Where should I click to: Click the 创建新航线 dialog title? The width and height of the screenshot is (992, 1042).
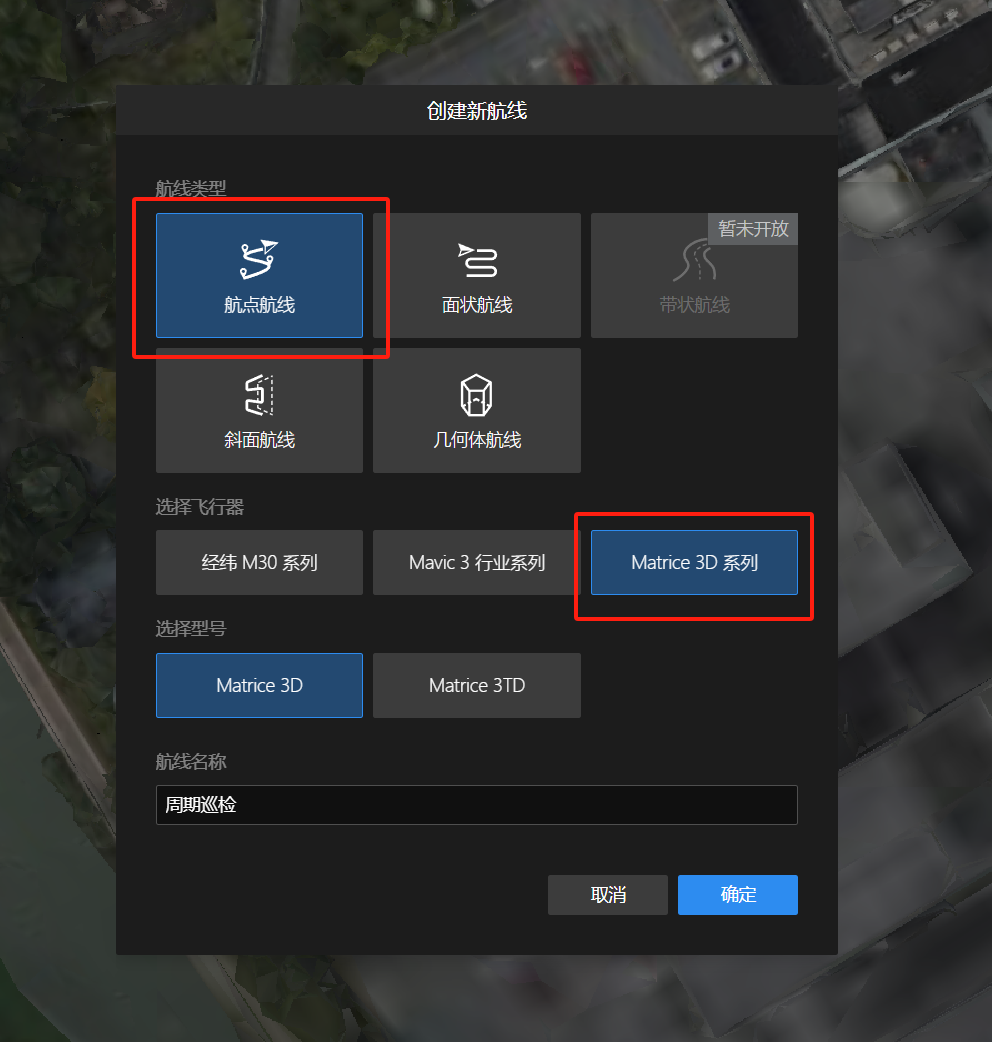pyautogui.click(x=476, y=110)
